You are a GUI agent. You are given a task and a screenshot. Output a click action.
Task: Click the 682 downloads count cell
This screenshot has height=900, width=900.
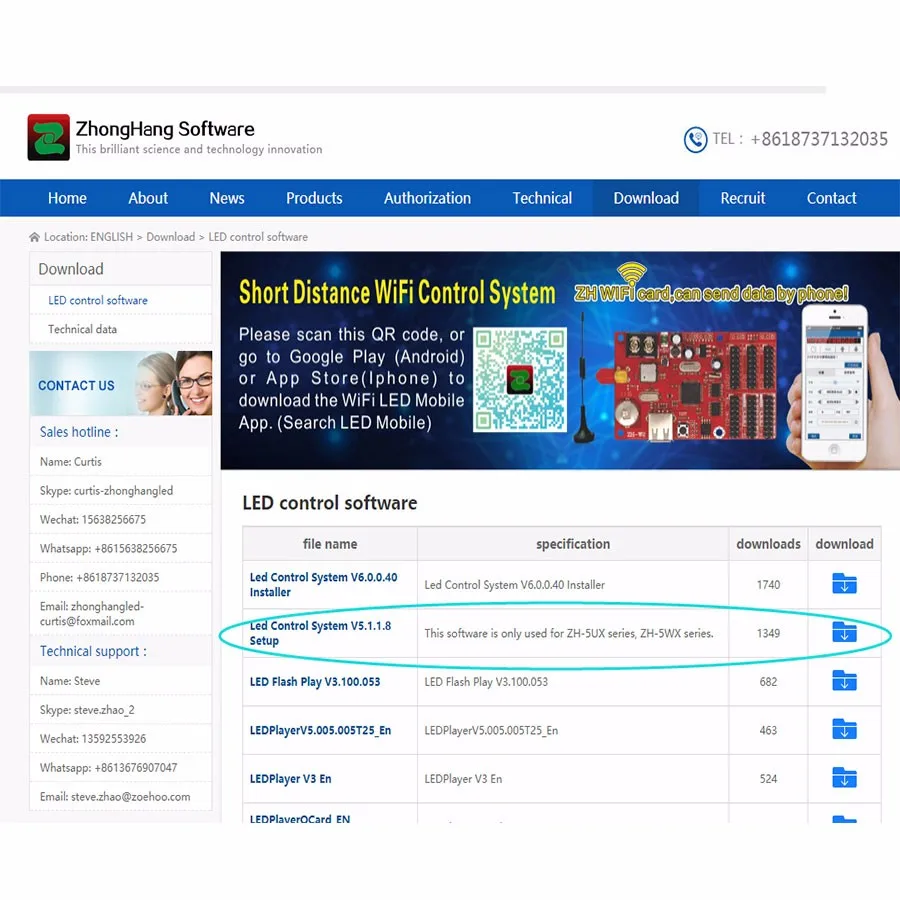(768, 682)
